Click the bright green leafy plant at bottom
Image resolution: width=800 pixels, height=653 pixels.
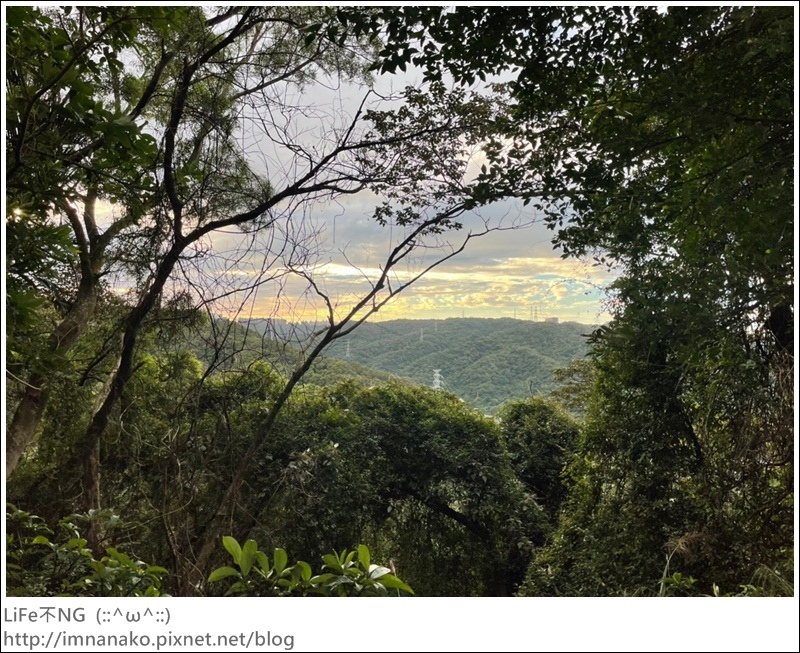pyautogui.click(x=310, y=567)
